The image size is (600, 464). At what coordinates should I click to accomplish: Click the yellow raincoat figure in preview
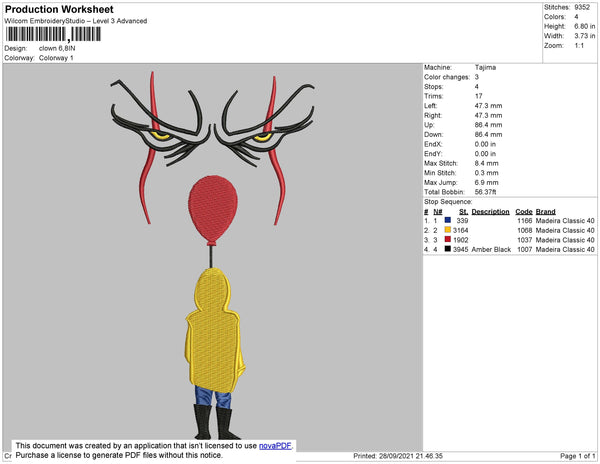(x=214, y=331)
